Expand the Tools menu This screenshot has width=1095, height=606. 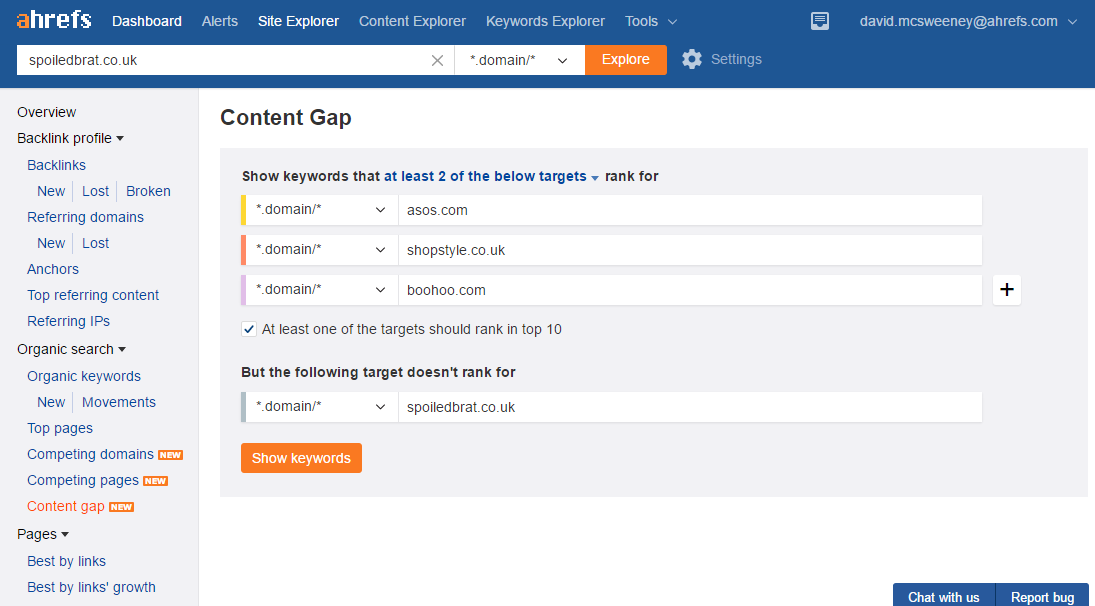tap(651, 21)
